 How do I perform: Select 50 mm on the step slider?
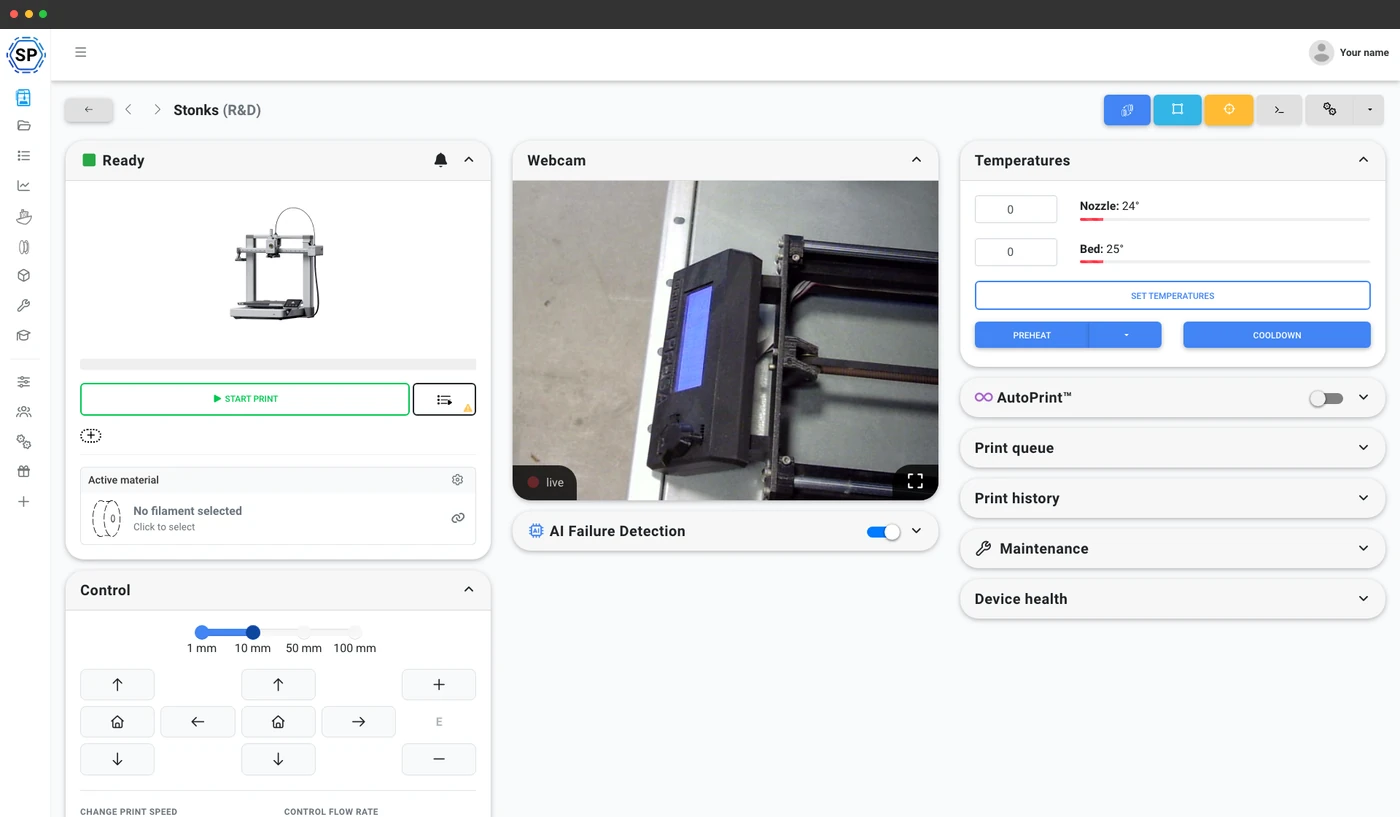[304, 633]
